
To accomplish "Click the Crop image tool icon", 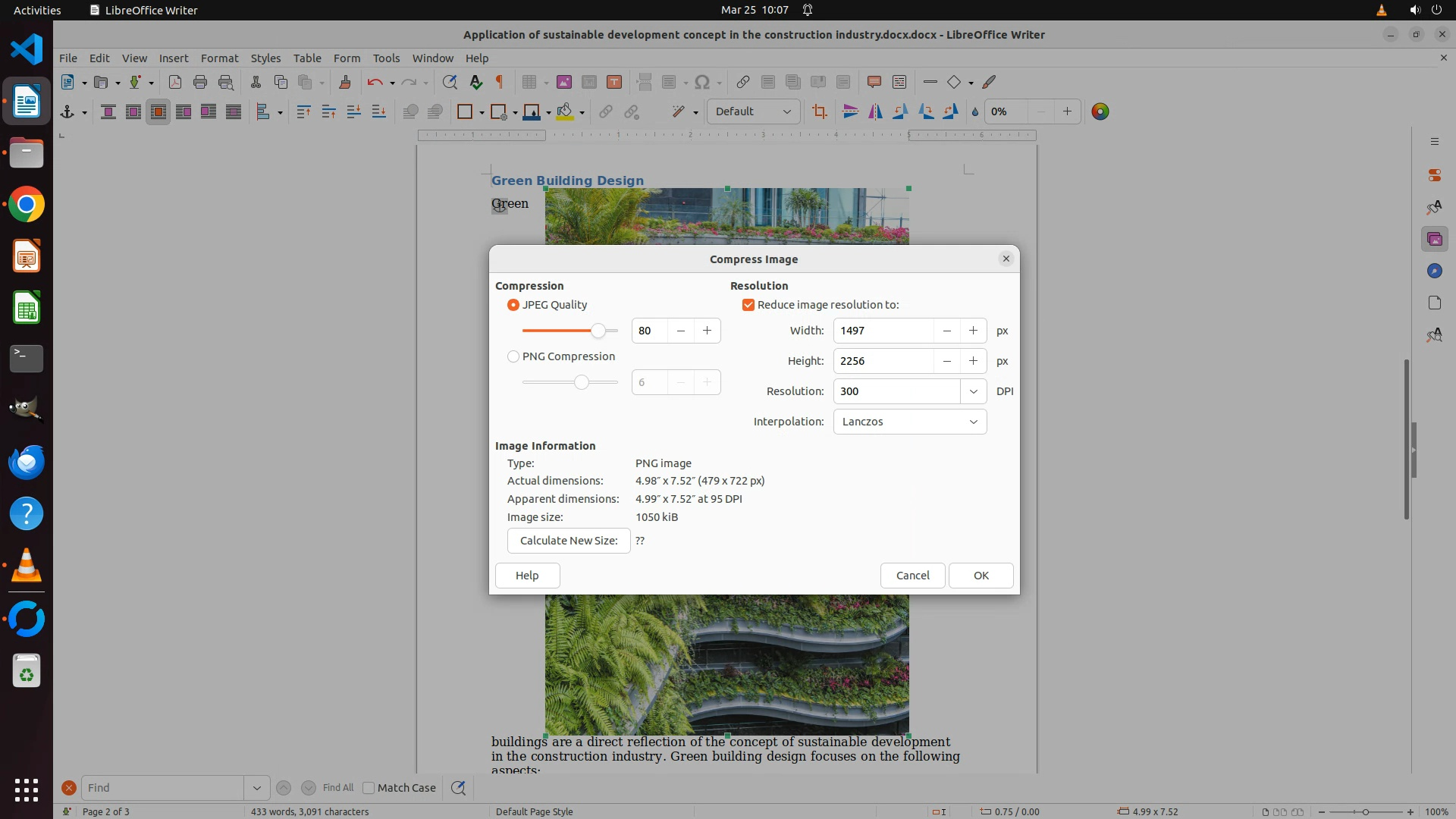I will pos(819,111).
